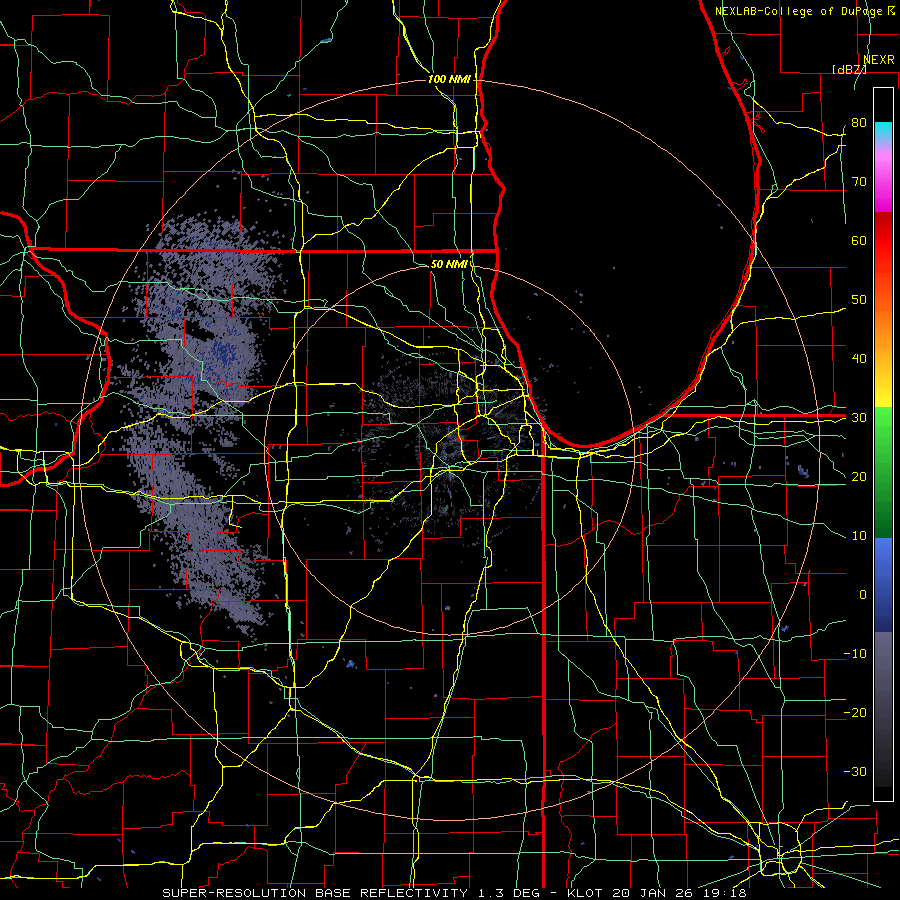This screenshot has width=900, height=900.
Task: Click the "KLOT 20 JAN 26 19:18" timestamp text
Action: (x=656, y=893)
